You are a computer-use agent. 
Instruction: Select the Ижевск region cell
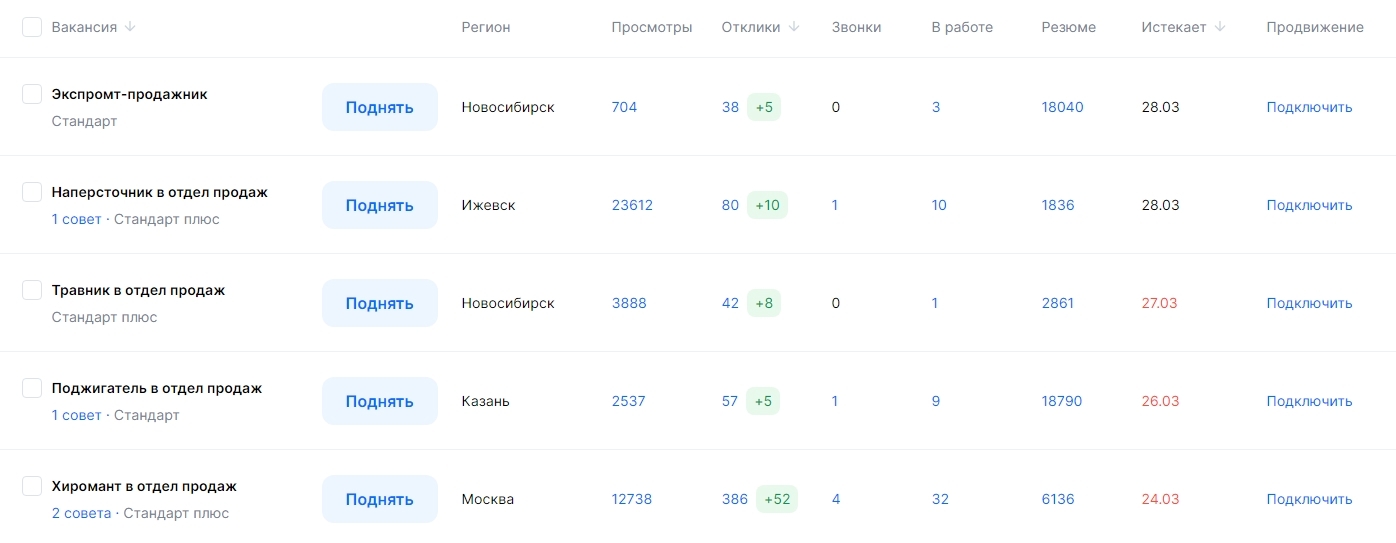pyautogui.click(x=488, y=205)
